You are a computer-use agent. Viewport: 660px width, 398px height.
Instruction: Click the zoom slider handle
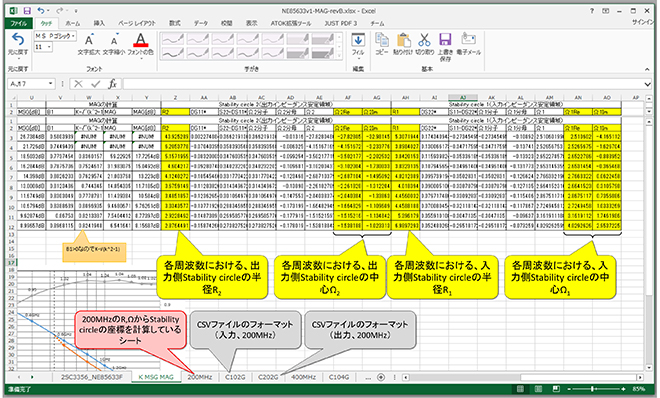coord(592,389)
